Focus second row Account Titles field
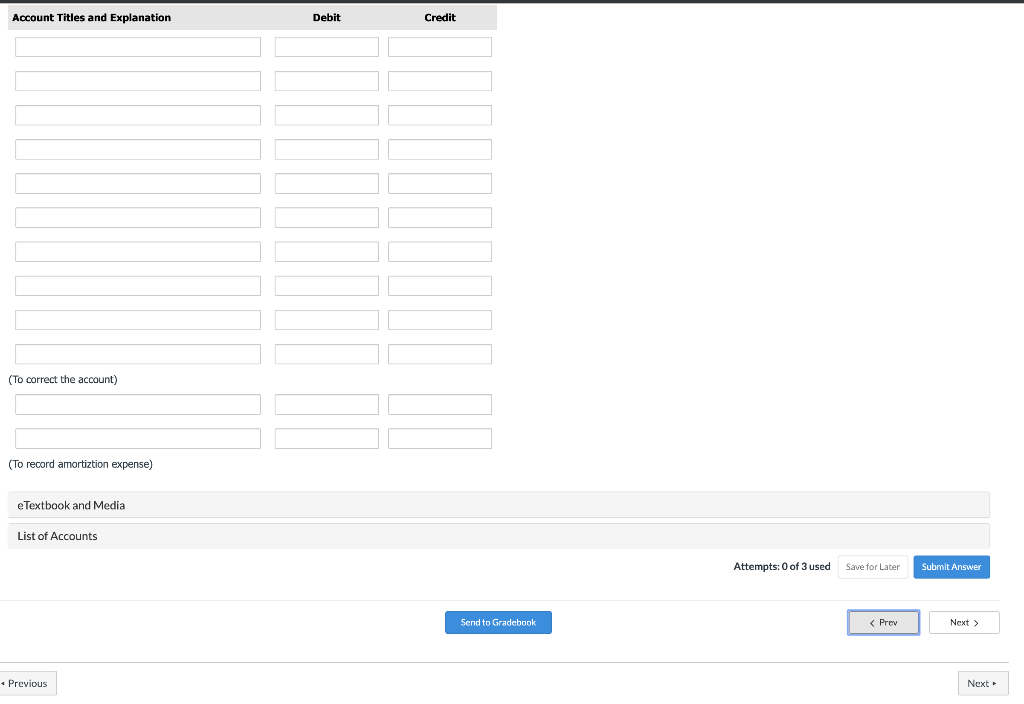Viewport: 1024px width, 704px height. pos(138,81)
